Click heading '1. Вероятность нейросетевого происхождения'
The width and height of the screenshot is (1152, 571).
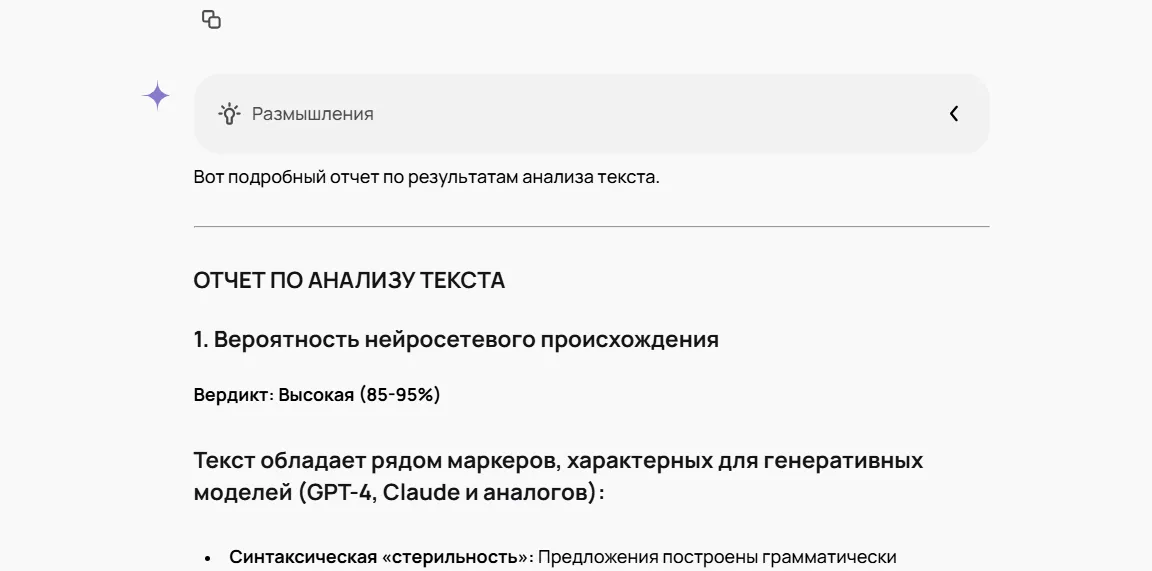click(456, 340)
